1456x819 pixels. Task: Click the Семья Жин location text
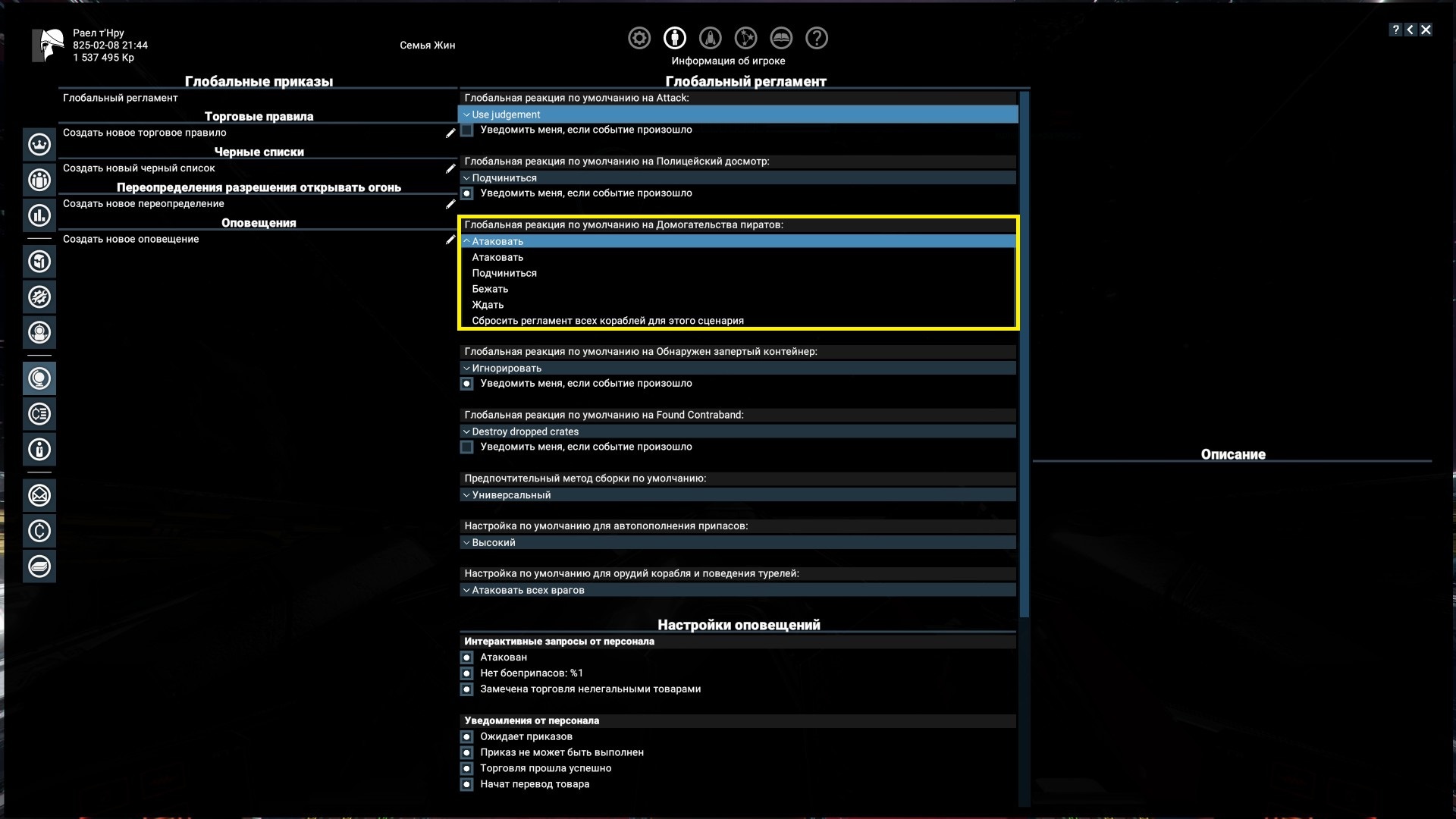point(428,45)
